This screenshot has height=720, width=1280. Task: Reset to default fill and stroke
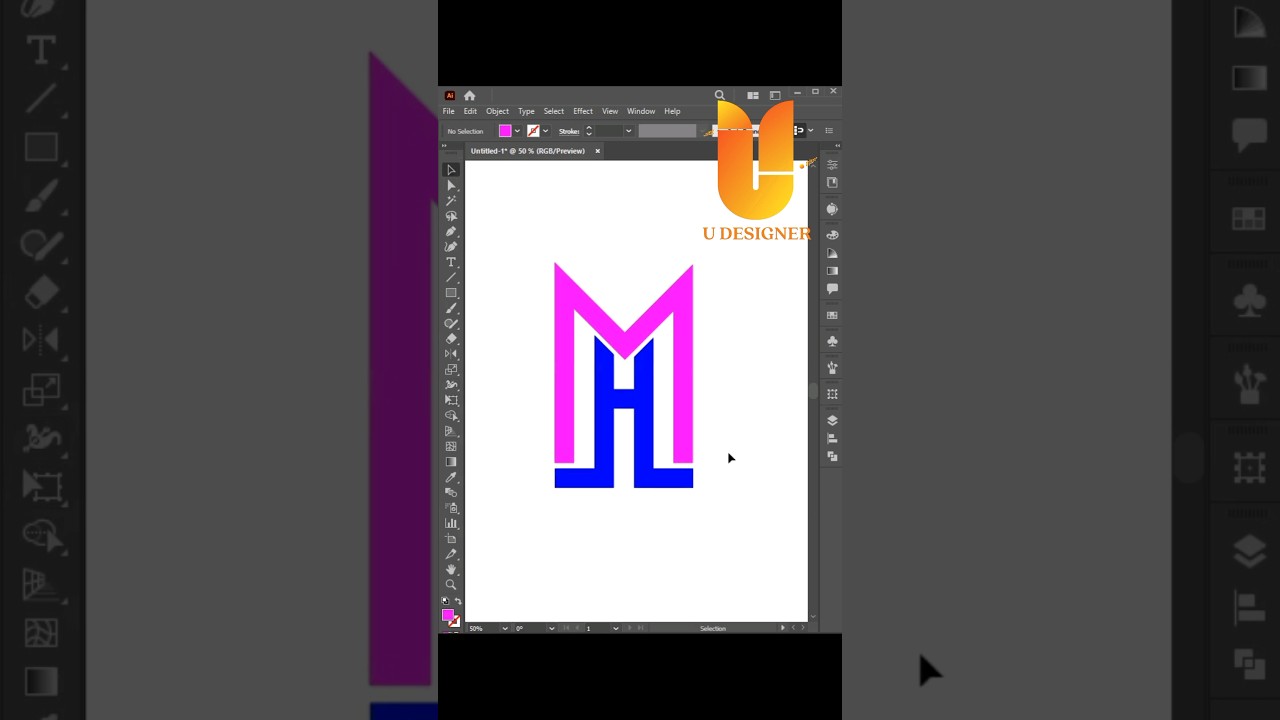click(x=446, y=601)
